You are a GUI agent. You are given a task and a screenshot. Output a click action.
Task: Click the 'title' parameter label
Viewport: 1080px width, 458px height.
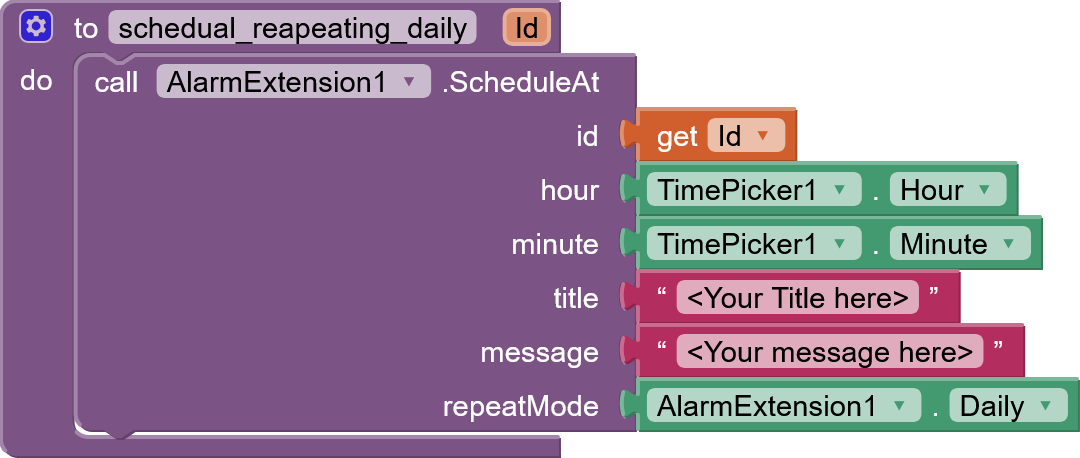click(x=575, y=298)
